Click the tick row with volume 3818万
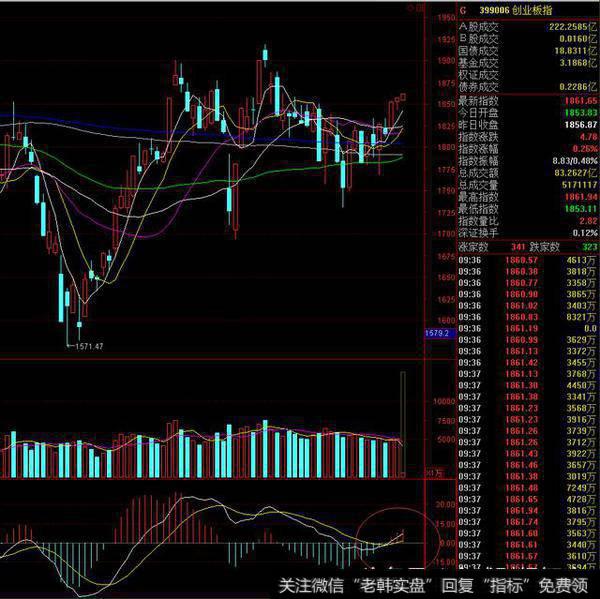The width and height of the screenshot is (600, 599). point(528,271)
